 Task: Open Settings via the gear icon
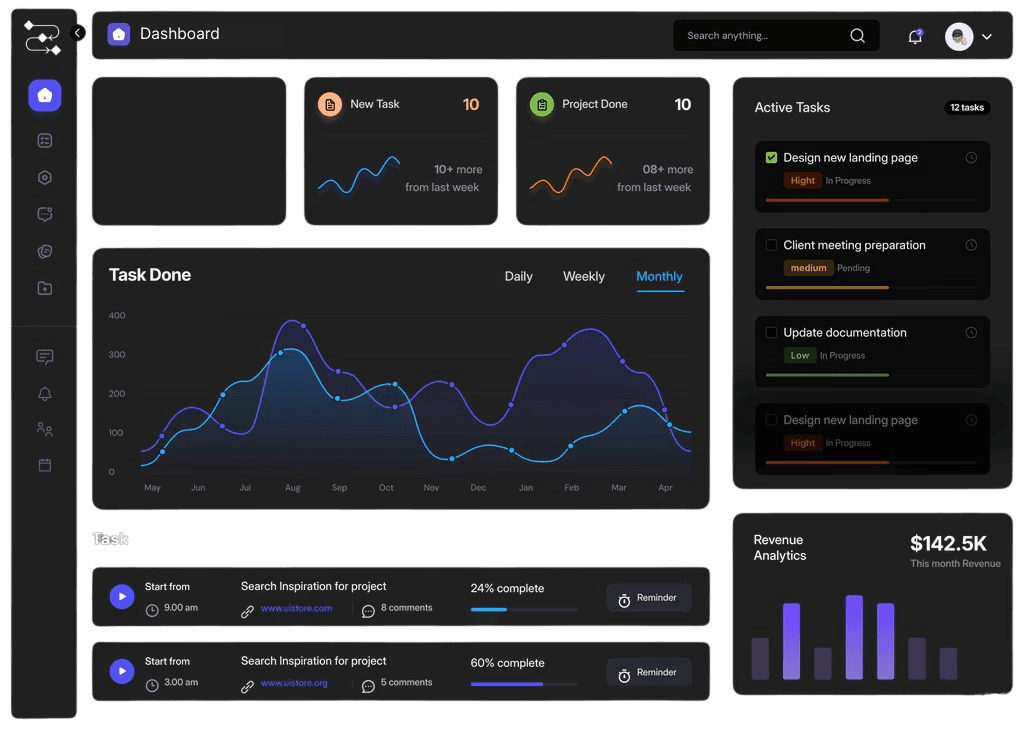tap(44, 177)
